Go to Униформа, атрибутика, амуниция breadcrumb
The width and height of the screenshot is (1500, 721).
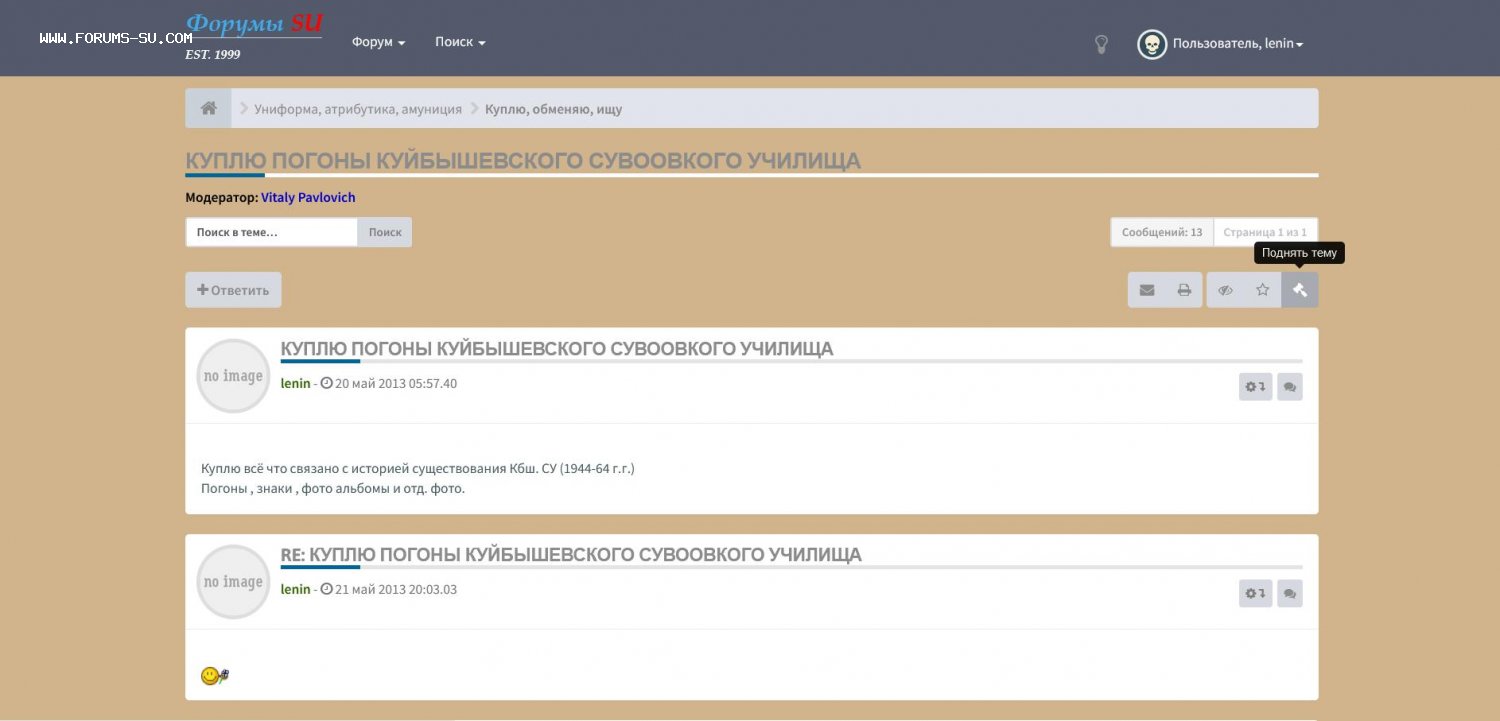click(x=358, y=109)
